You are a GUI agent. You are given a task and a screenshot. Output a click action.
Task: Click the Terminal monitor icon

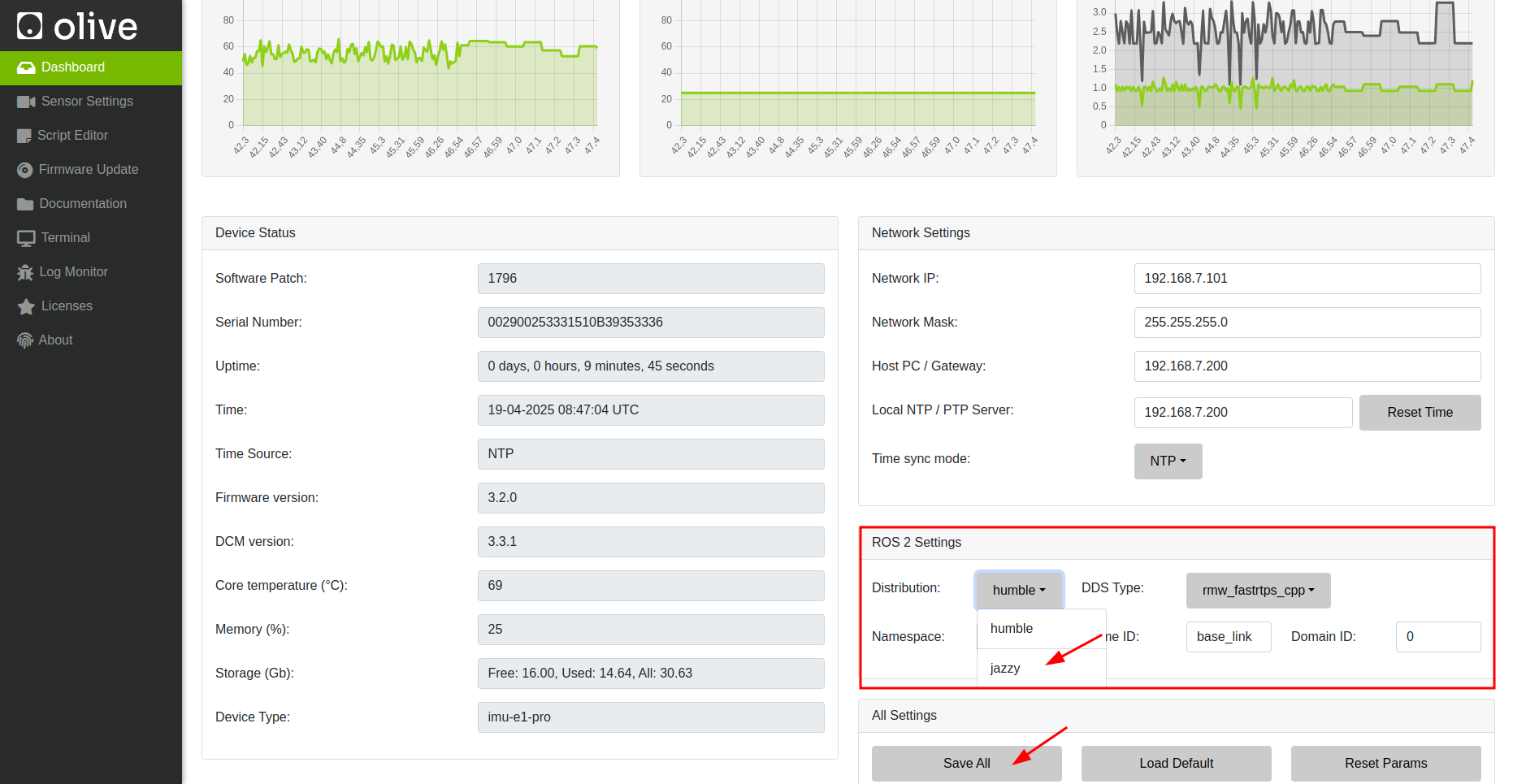point(26,238)
